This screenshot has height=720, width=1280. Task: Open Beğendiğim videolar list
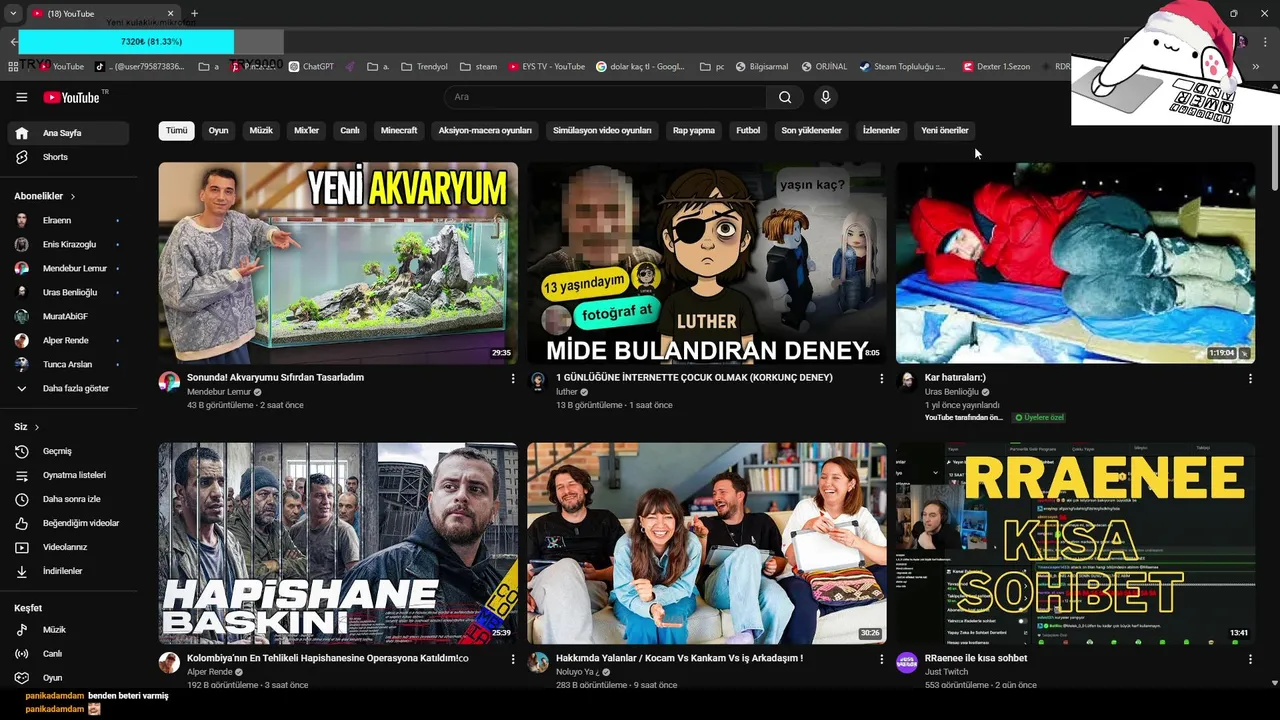pos(69,523)
